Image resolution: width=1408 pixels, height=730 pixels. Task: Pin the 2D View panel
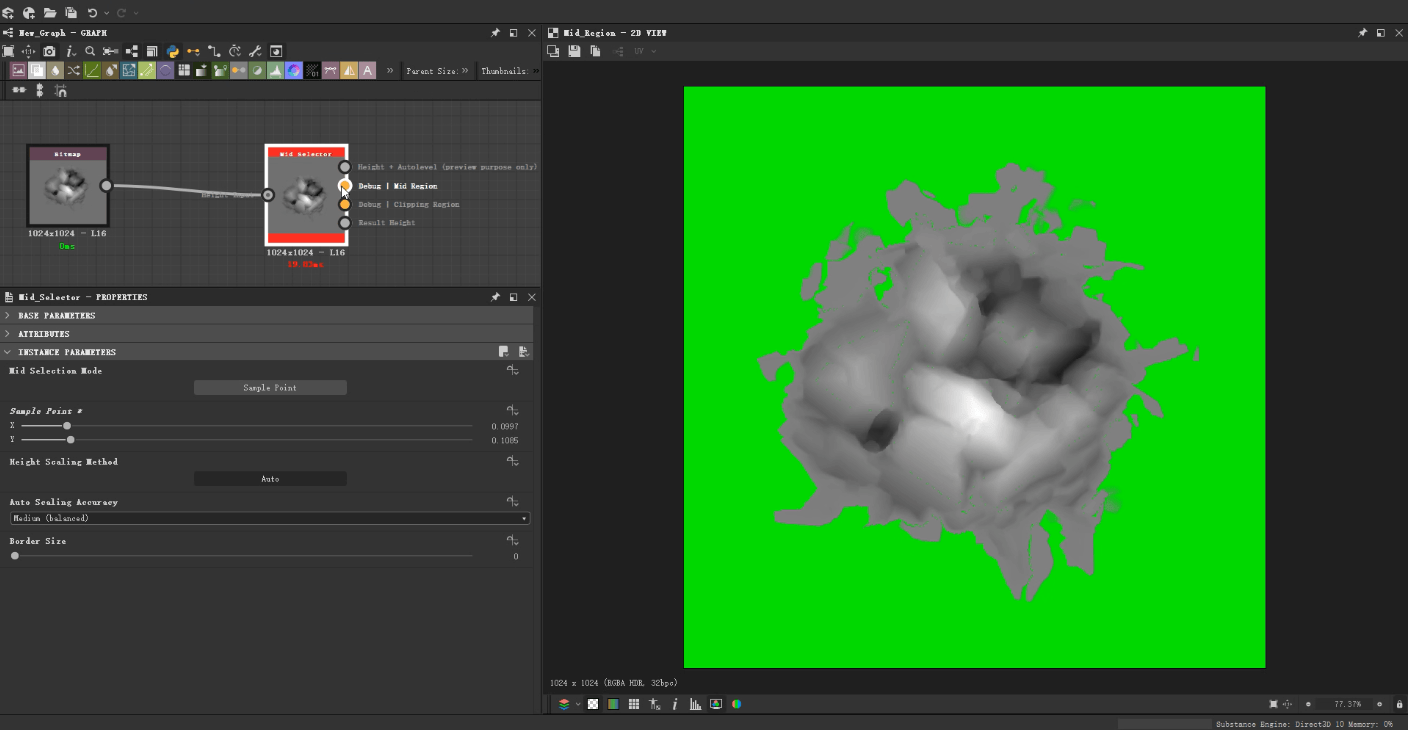coord(1362,33)
